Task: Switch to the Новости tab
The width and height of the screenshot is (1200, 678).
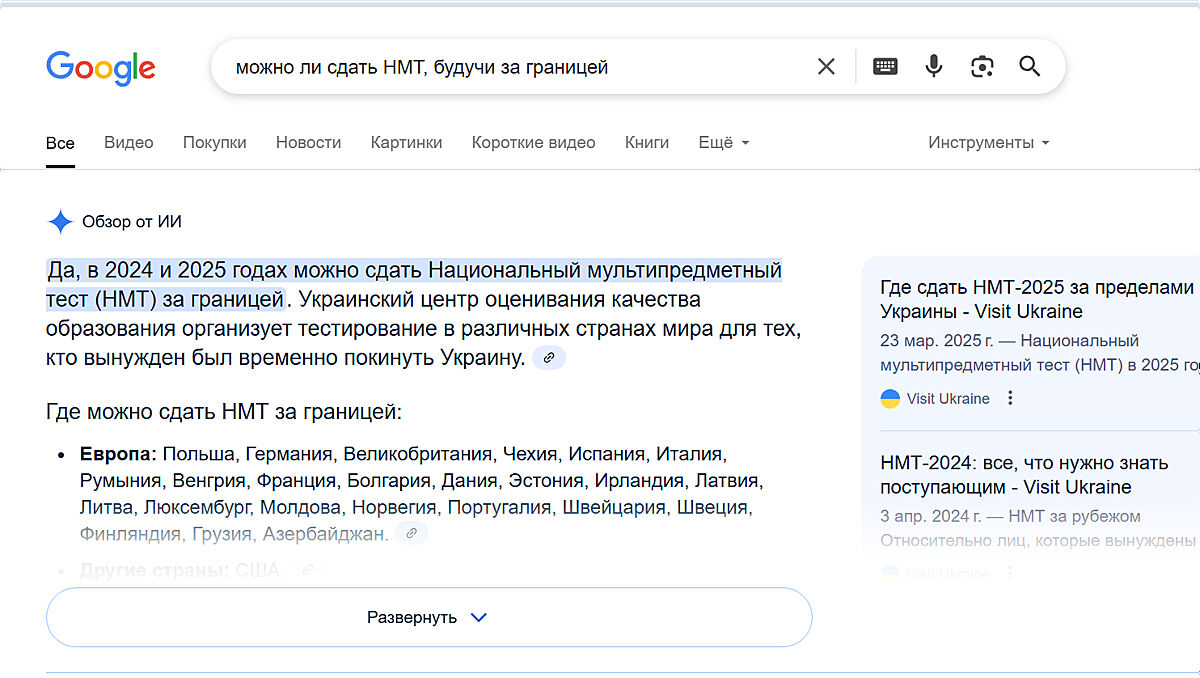Action: click(308, 143)
